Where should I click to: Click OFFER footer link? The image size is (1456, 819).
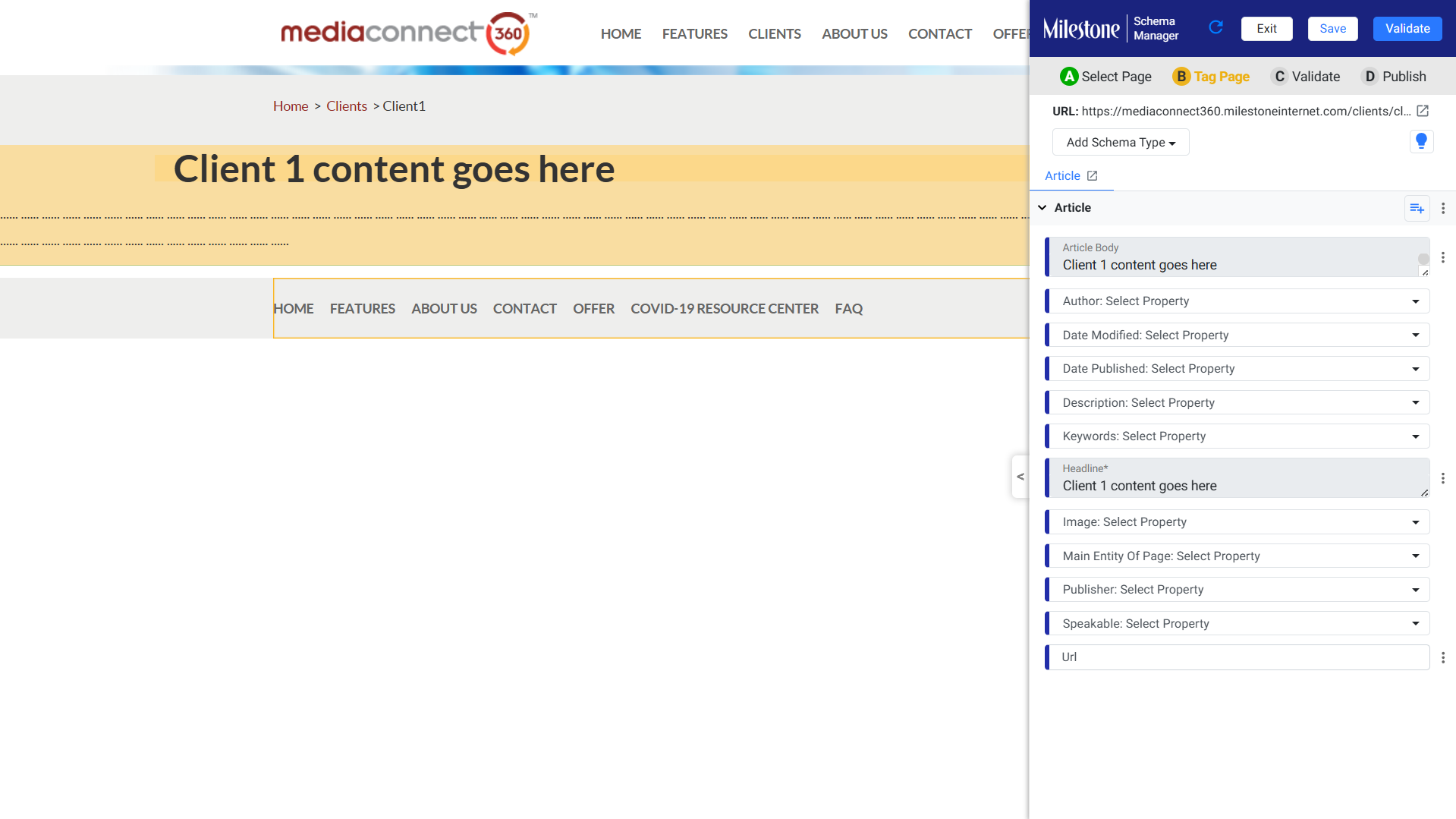pyautogui.click(x=593, y=309)
